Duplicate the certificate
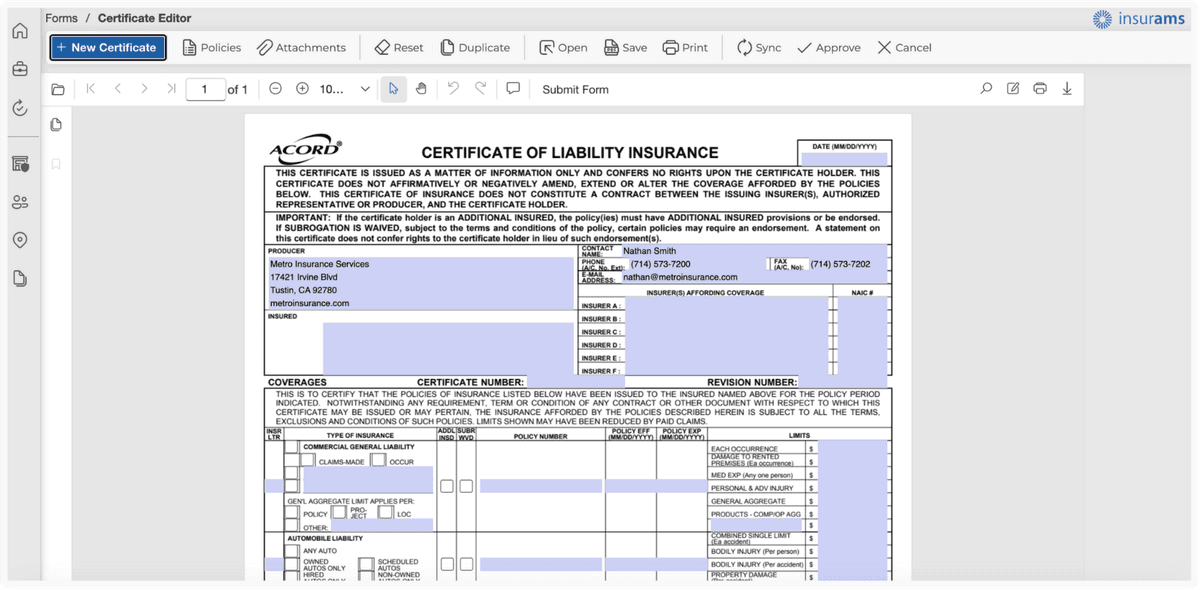 coord(475,47)
